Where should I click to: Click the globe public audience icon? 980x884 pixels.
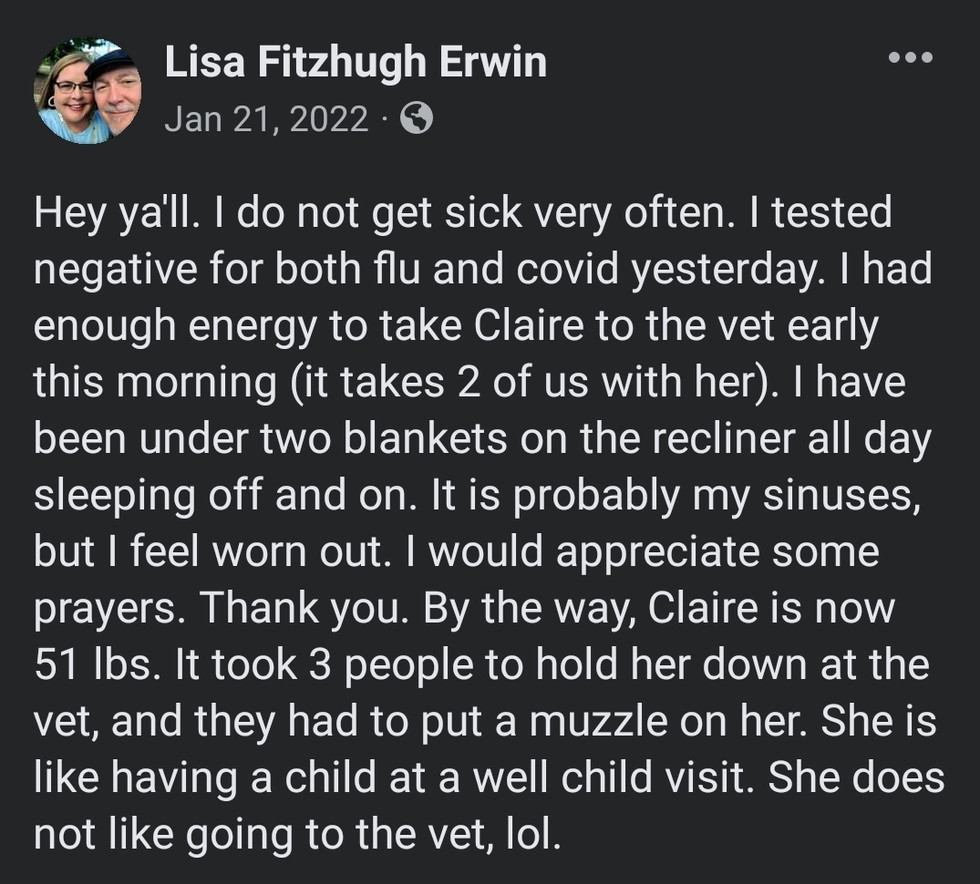pyautogui.click(x=416, y=120)
